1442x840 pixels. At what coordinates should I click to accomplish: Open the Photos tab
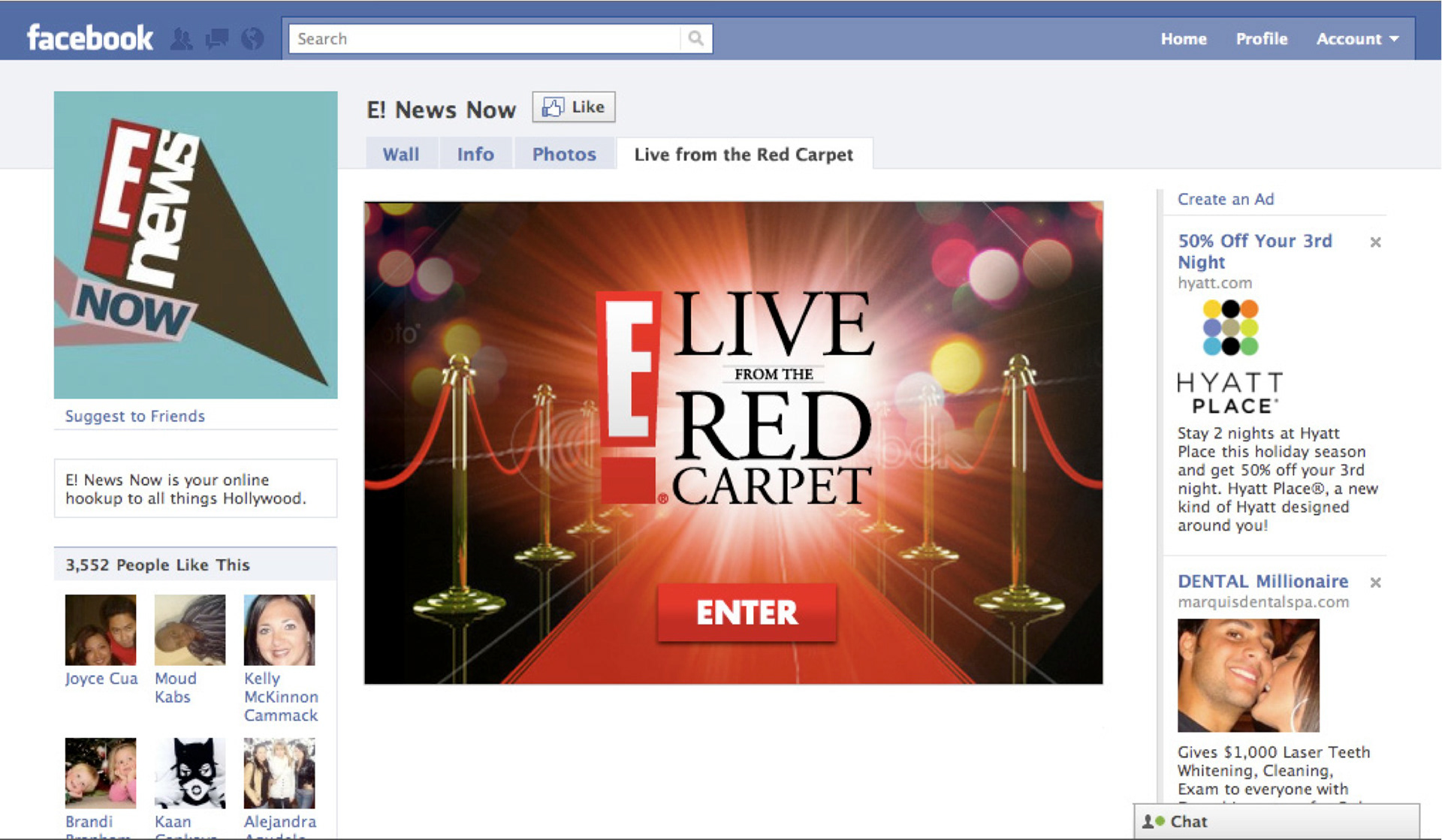(564, 154)
